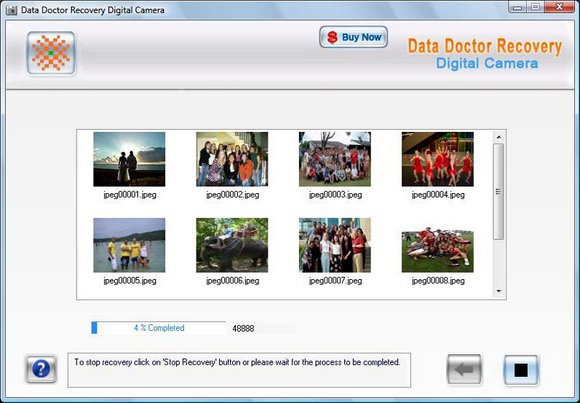Select the jpeg00007.jpeg thumbnail
The image size is (580, 403).
335,245
